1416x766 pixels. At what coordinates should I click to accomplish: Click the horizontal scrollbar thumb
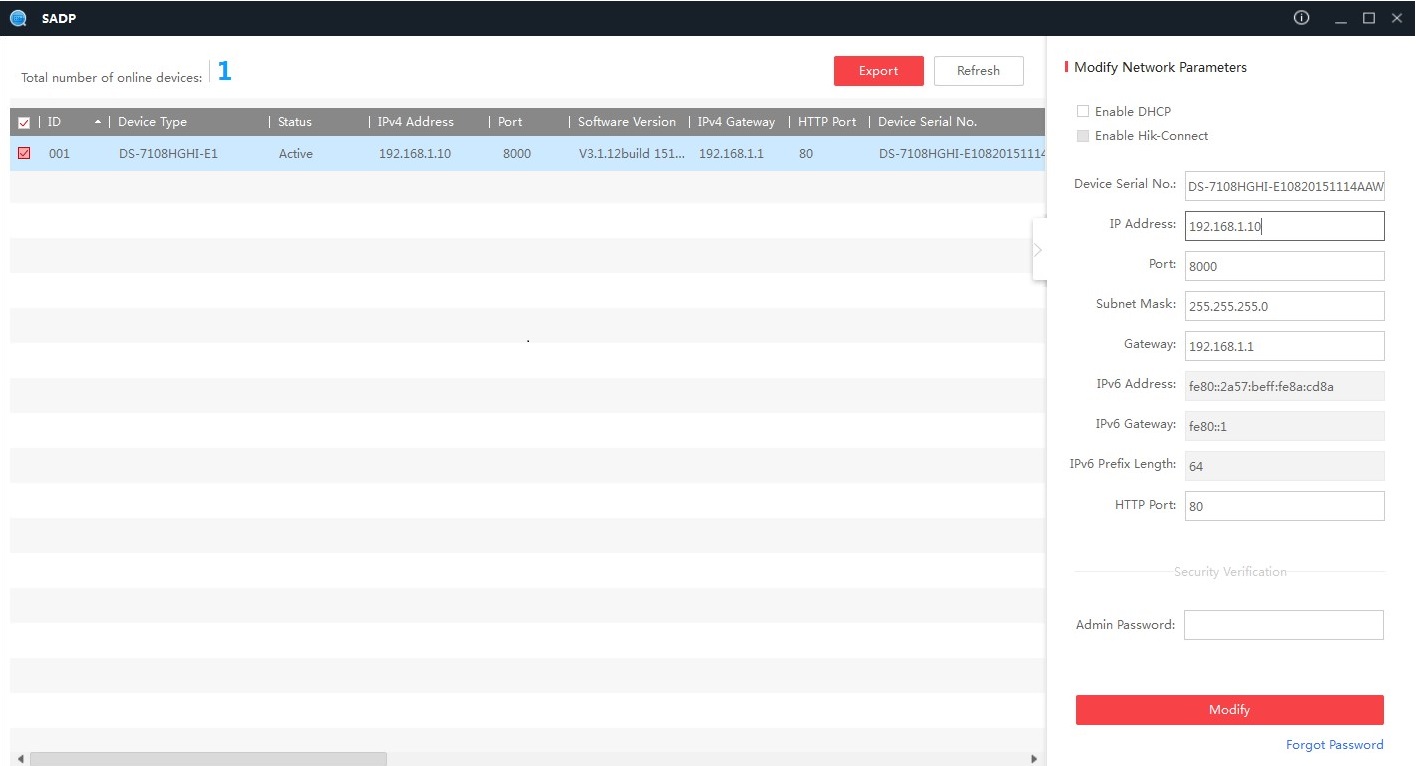tap(208, 759)
